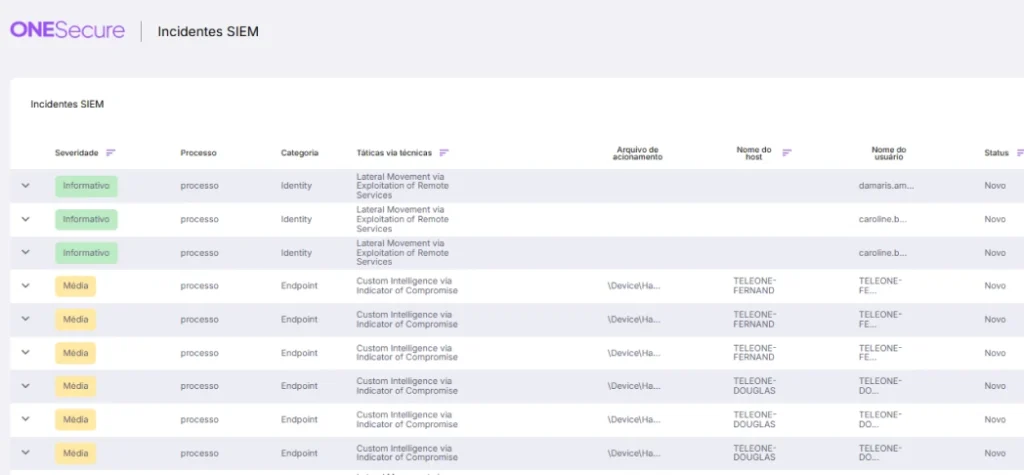Click the Táticas via técnicas sort icon
The image size is (1024, 475).
444,153
